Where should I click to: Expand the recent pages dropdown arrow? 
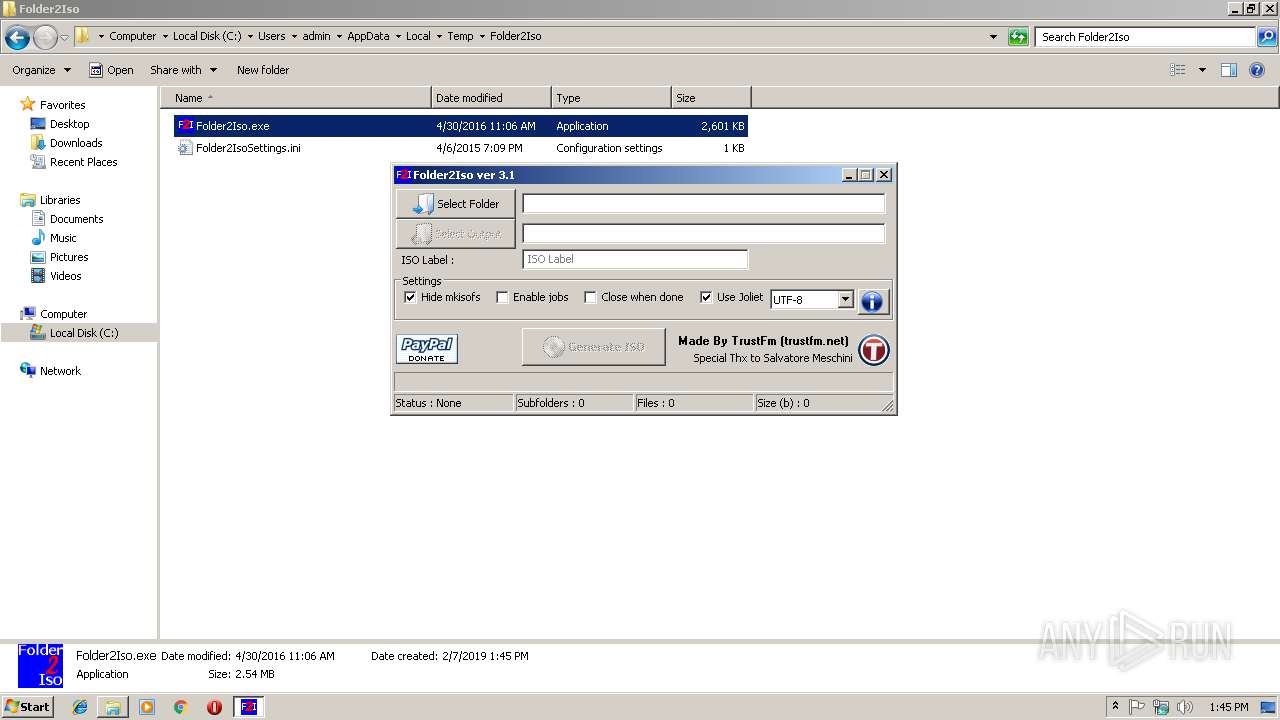65,38
